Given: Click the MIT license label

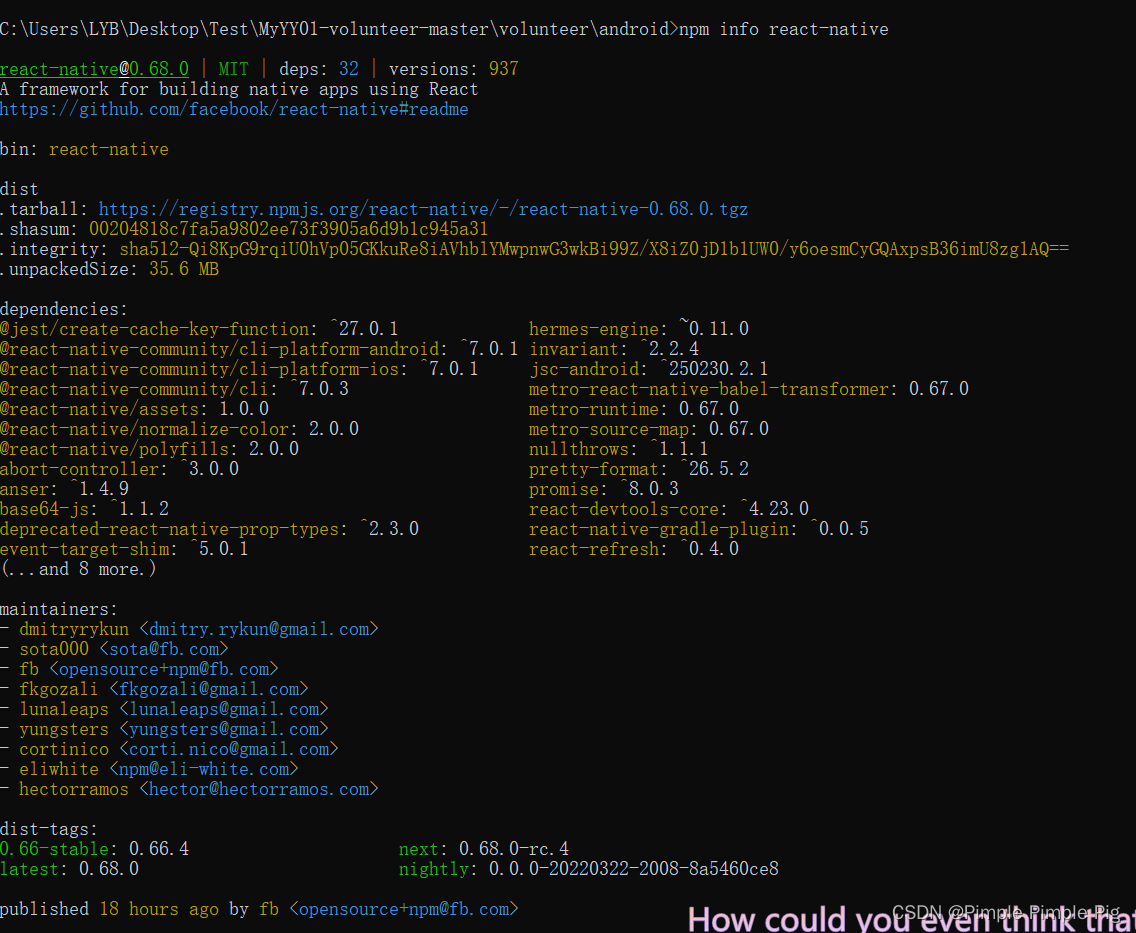Looking at the screenshot, I should 233,70.
